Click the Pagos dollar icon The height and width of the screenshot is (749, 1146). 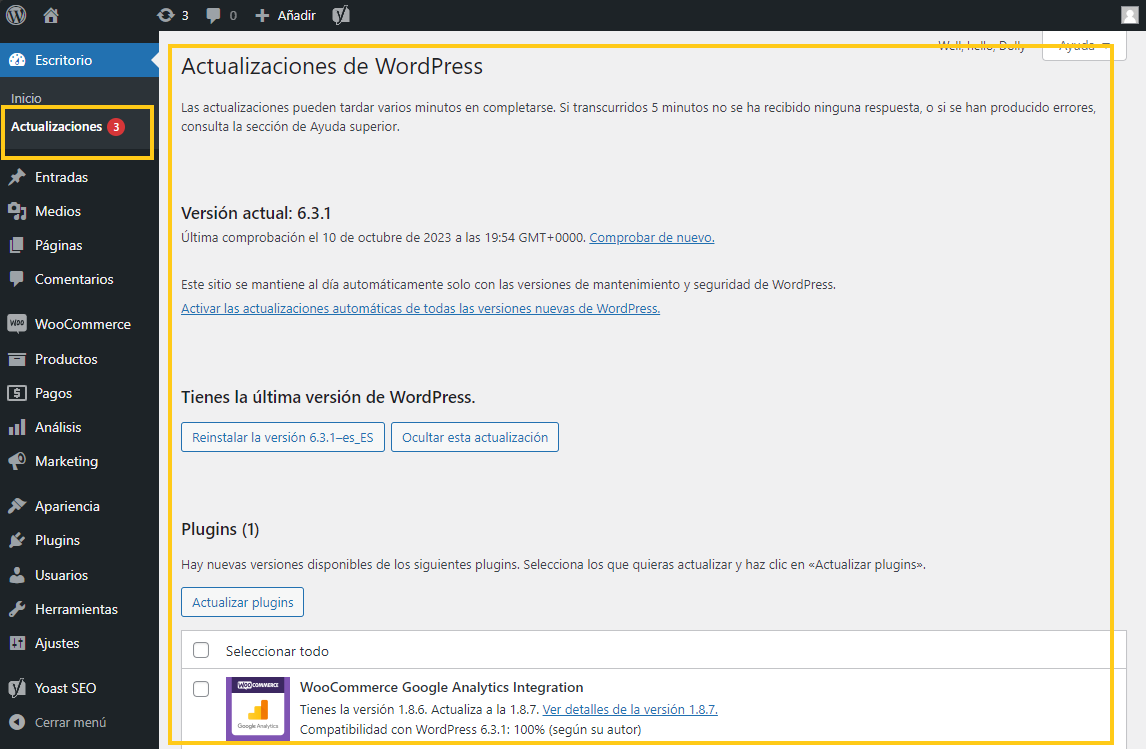coord(17,393)
